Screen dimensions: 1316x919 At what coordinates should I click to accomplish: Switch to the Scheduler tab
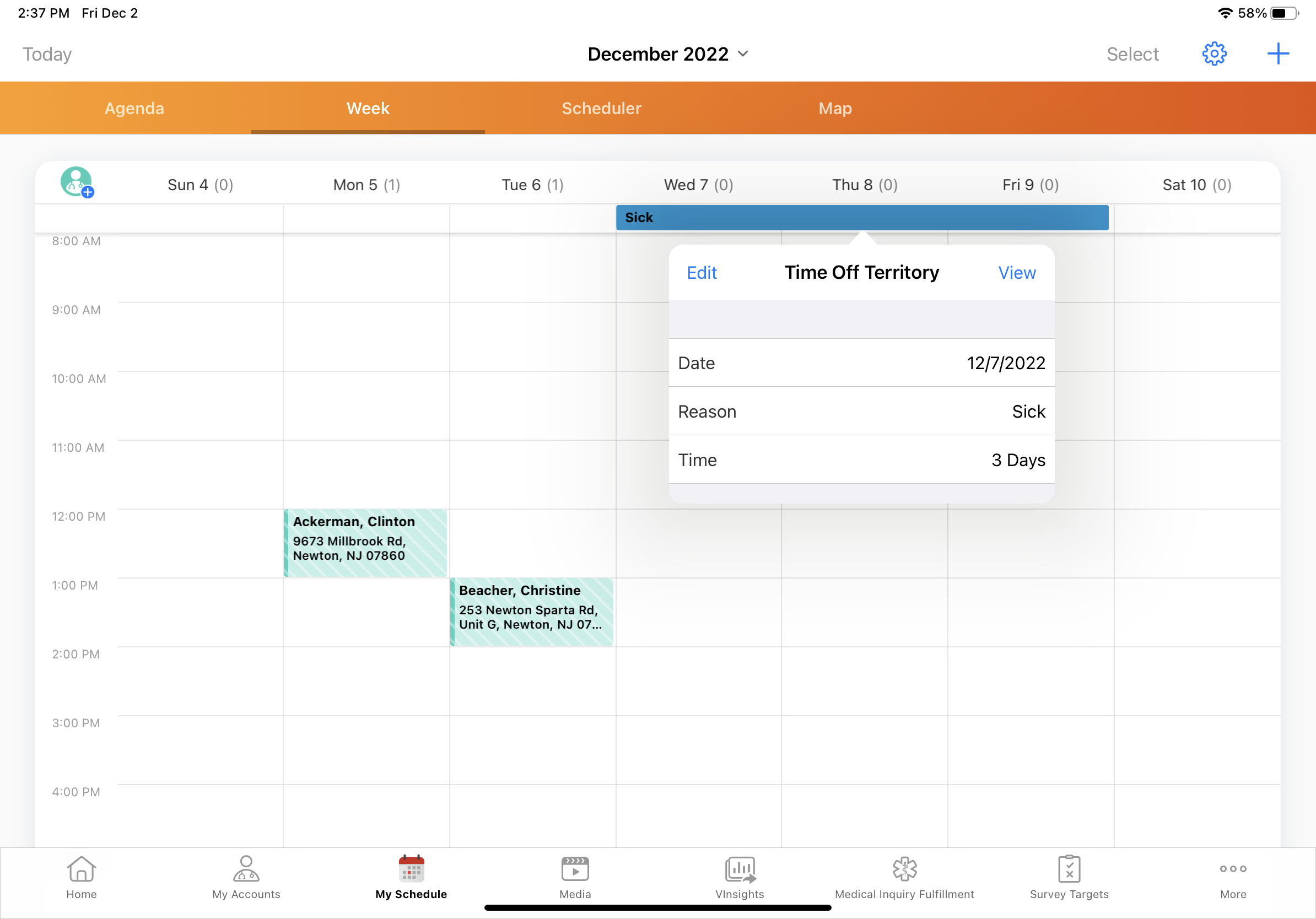click(601, 109)
